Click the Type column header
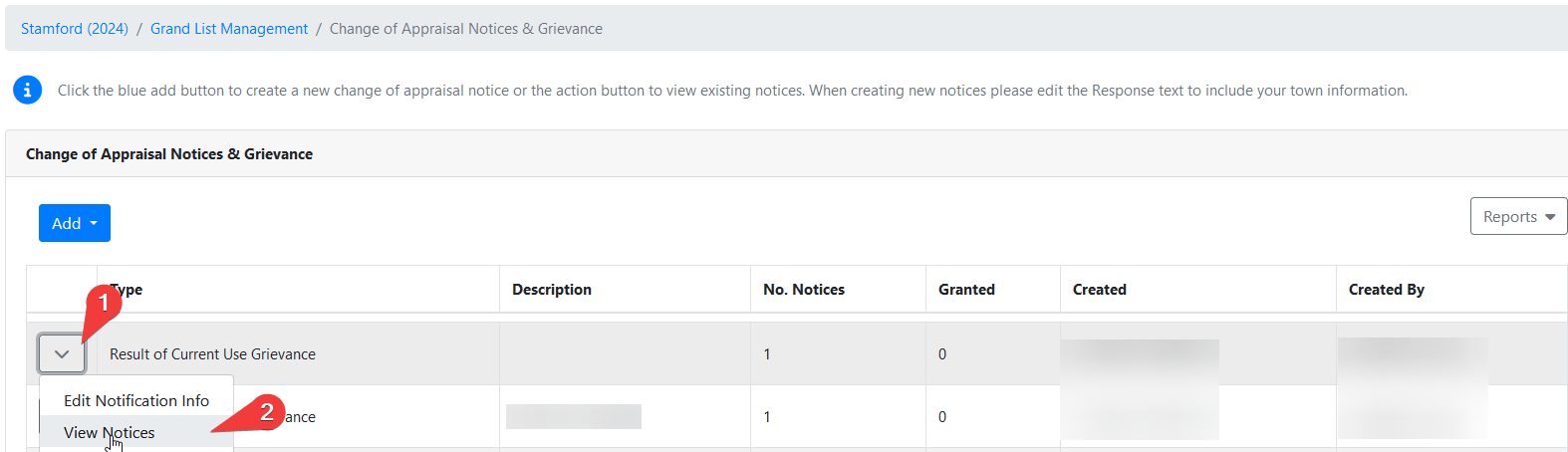This screenshot has width=1568, height=452. 128,290
